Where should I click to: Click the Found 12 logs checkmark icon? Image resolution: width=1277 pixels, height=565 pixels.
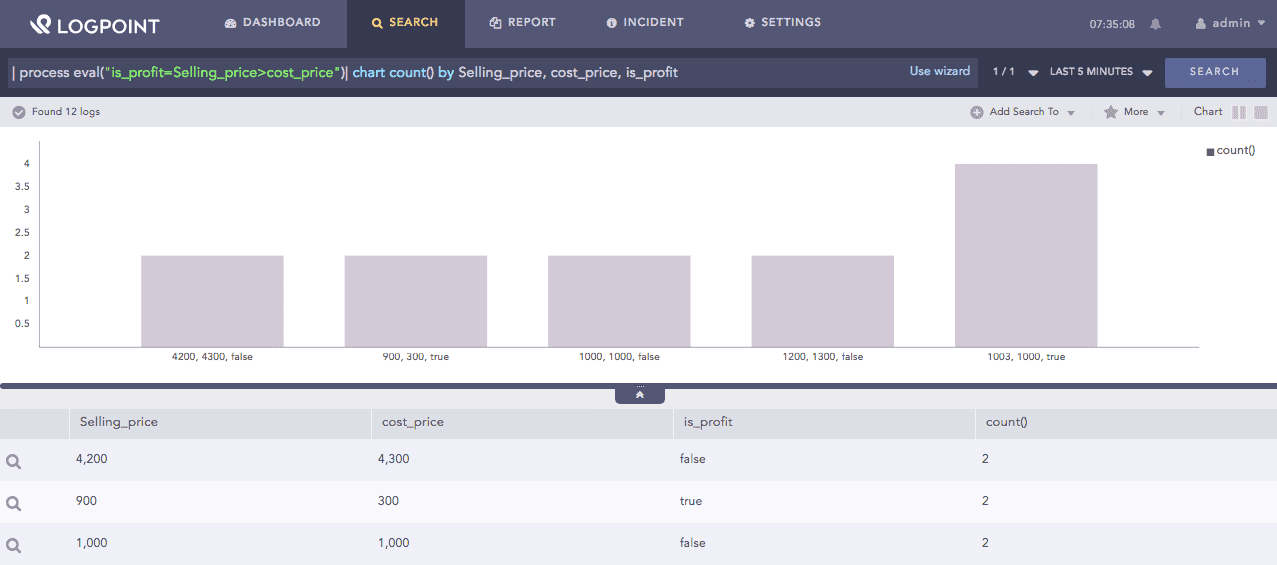click(x=18, y=112)
